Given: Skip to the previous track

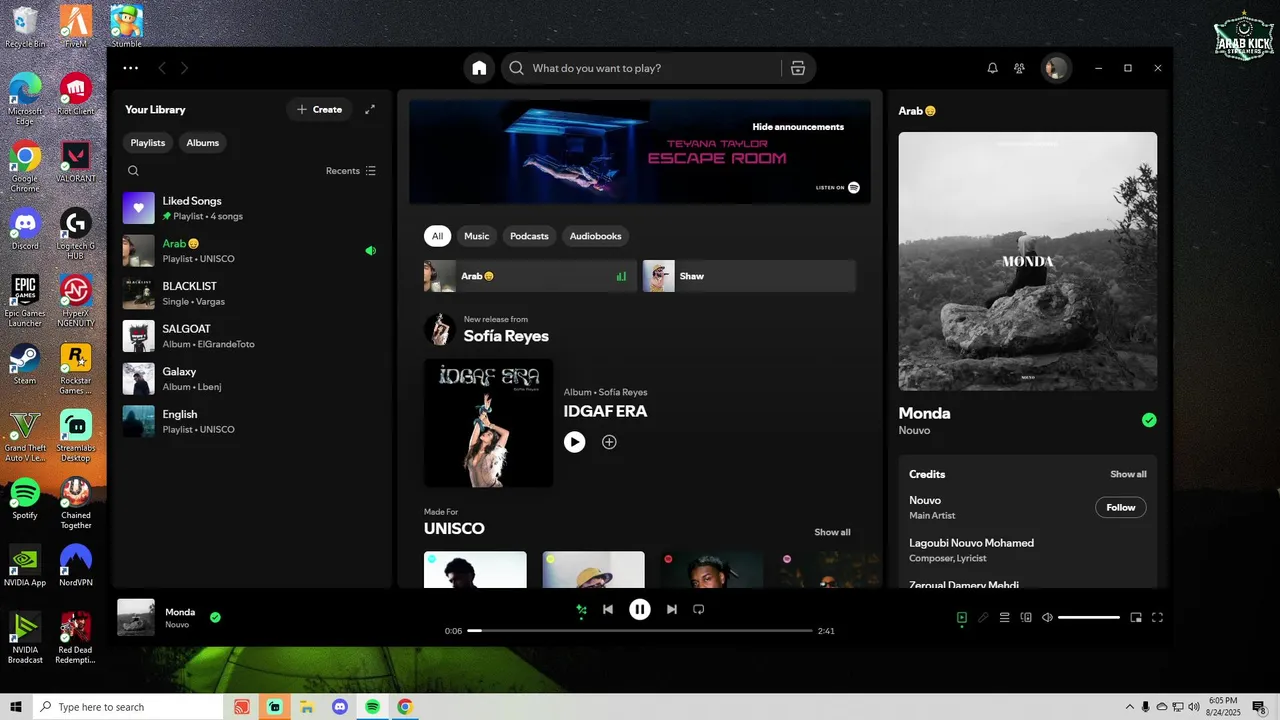Looking at the screenshot, I should click(607, 609).
